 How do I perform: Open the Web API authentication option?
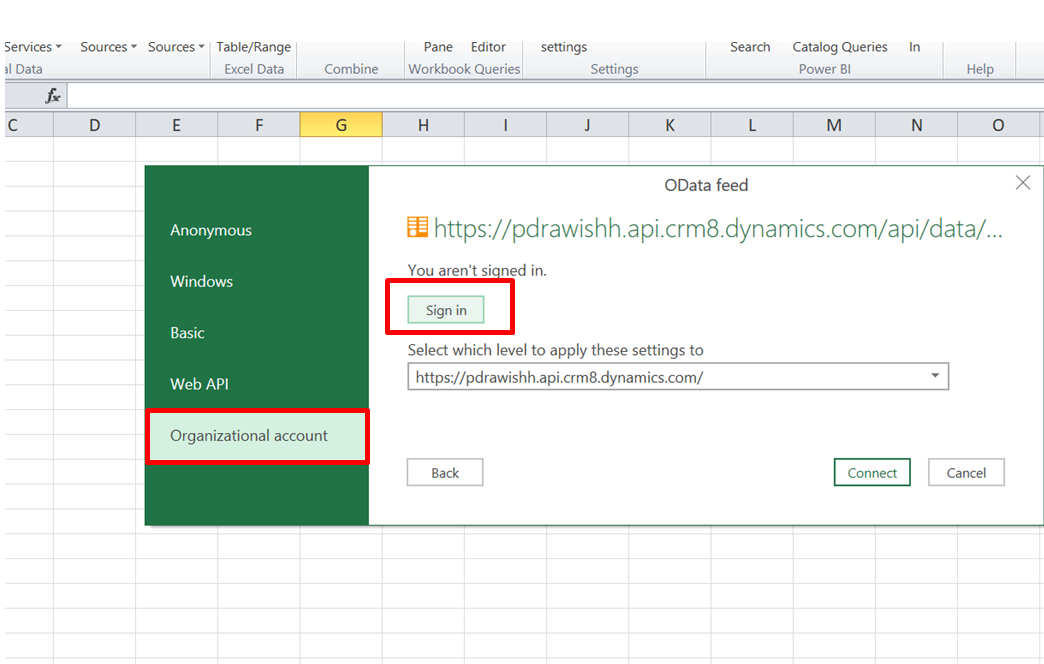pos(199,384)
